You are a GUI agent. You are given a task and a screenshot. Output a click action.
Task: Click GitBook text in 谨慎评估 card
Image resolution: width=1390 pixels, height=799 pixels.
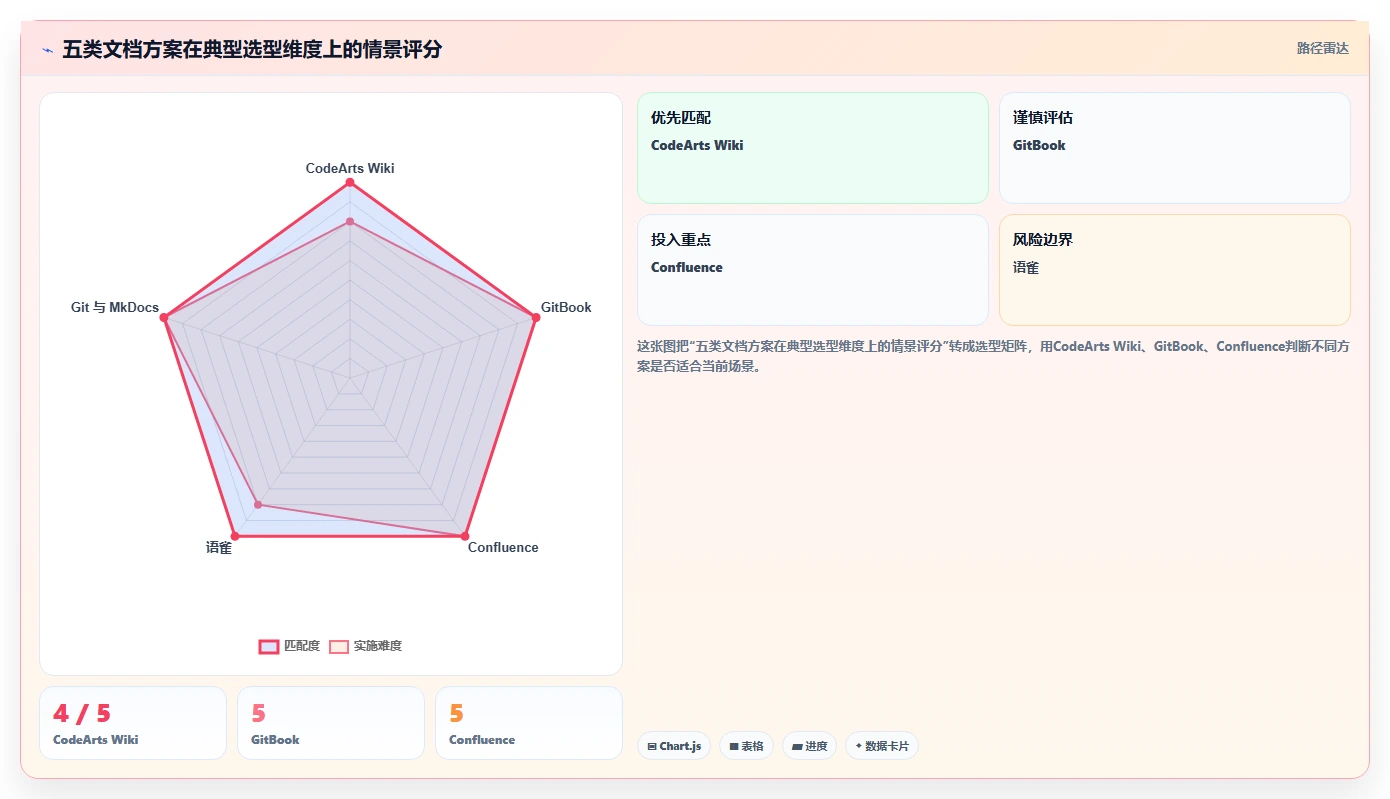pyautogui.click(x=1039, y=145)
